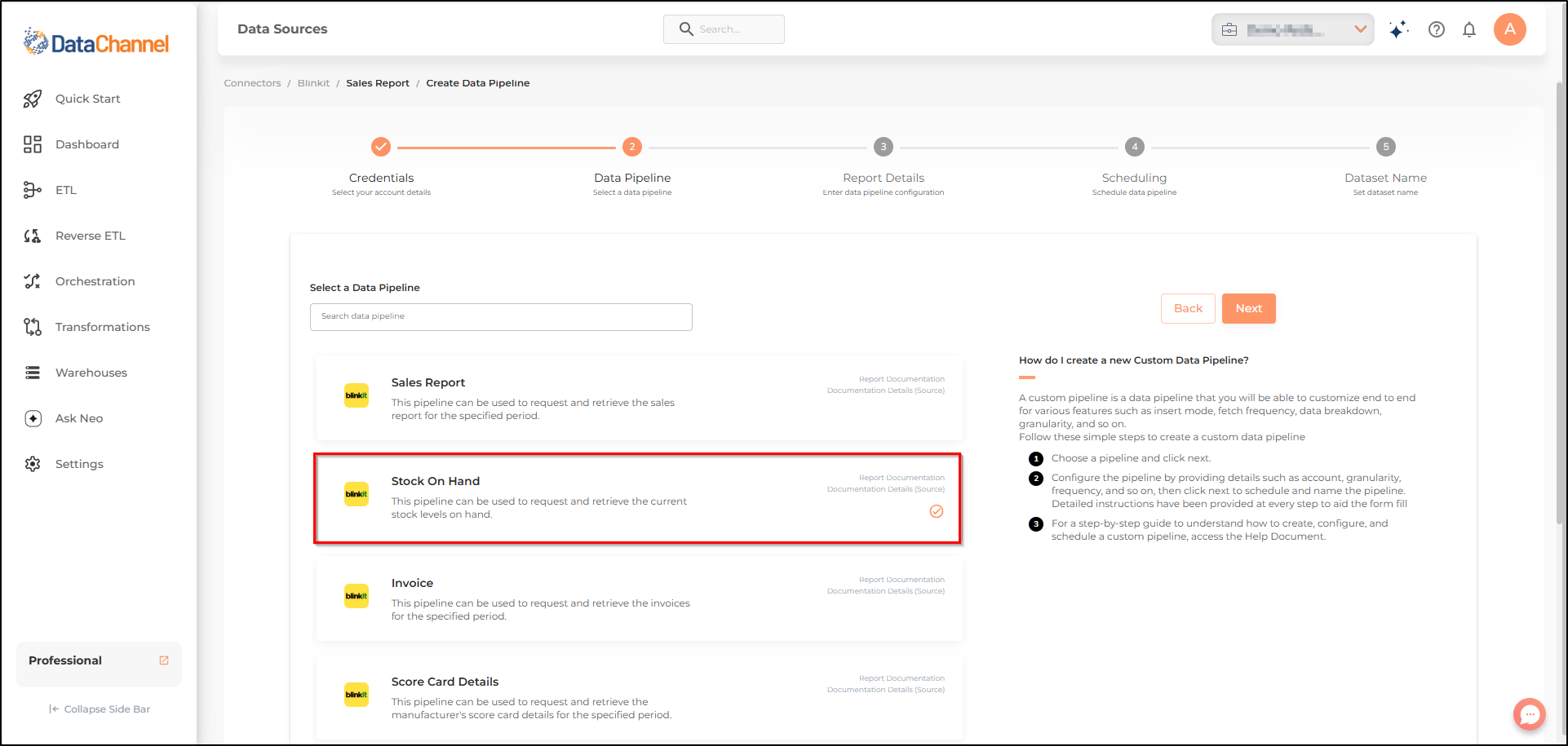The image size is (1568, 746).
Task: Open the help question mark icon
Action: [1437, 29]
